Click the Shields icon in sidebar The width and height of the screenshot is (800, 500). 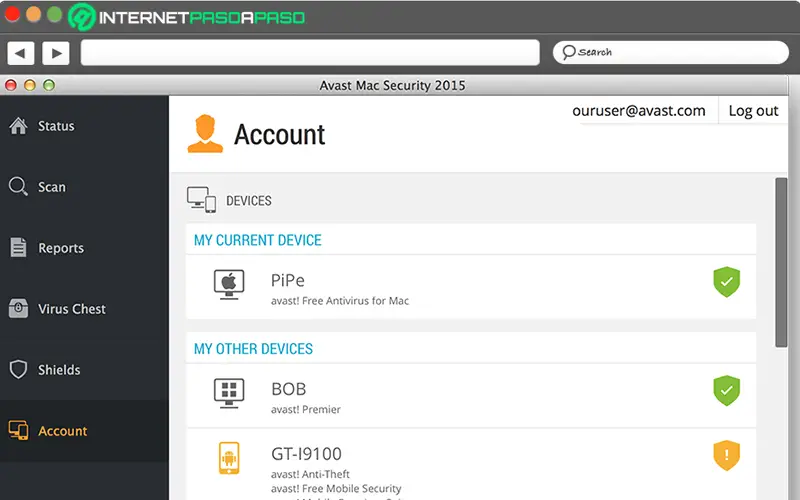click(18, 370)
